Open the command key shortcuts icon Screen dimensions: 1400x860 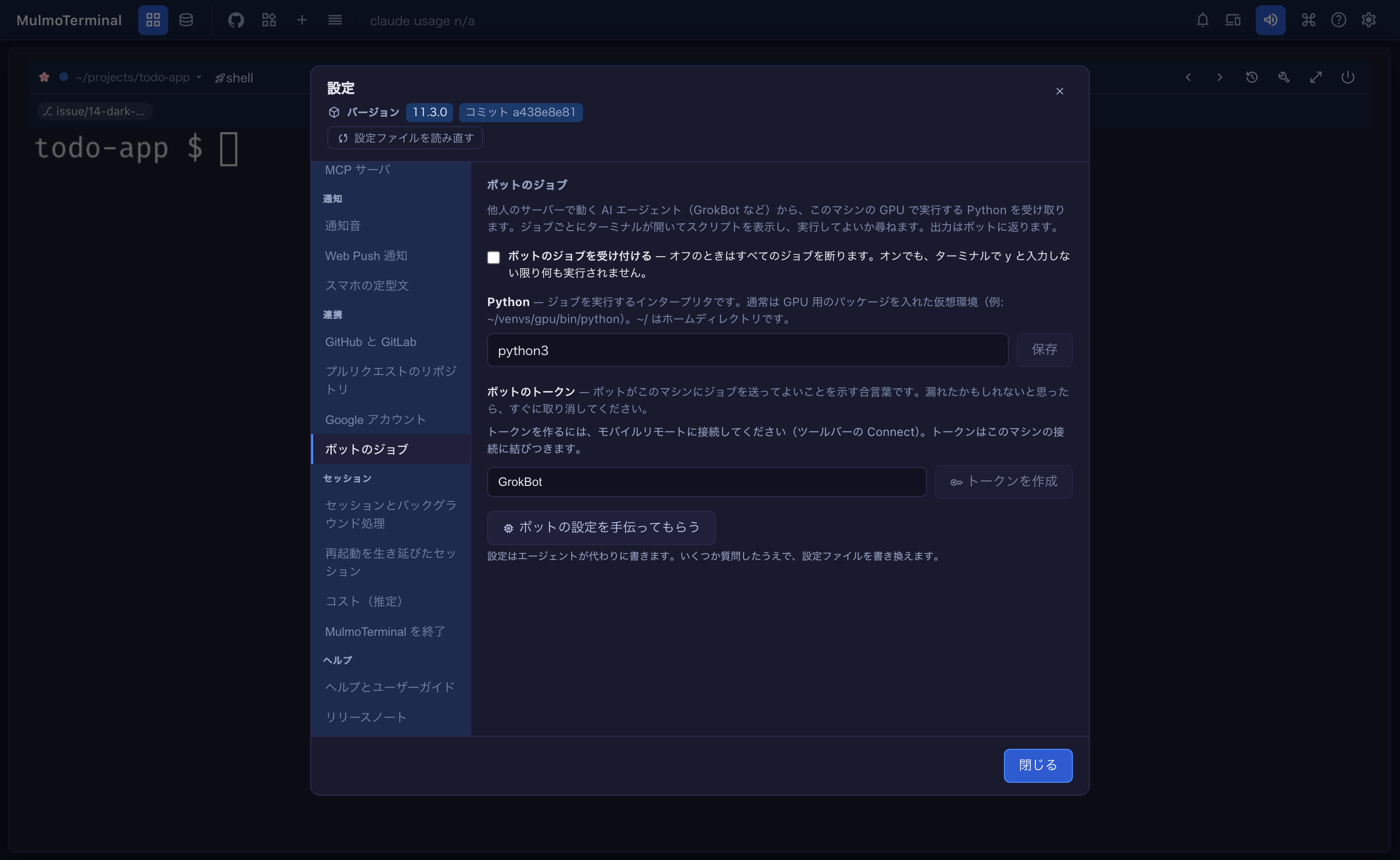[1308, 20]
